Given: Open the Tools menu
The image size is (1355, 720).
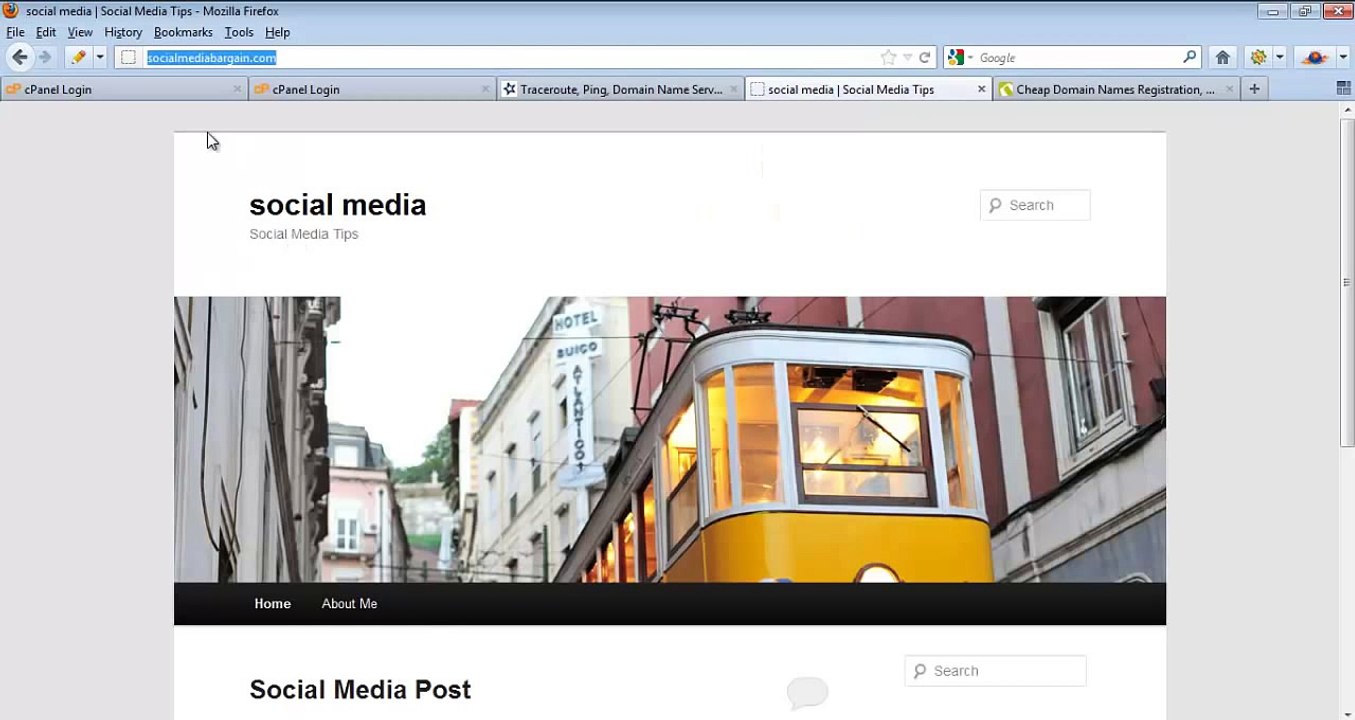Looking at the screenshot, I should coord(239,32).
